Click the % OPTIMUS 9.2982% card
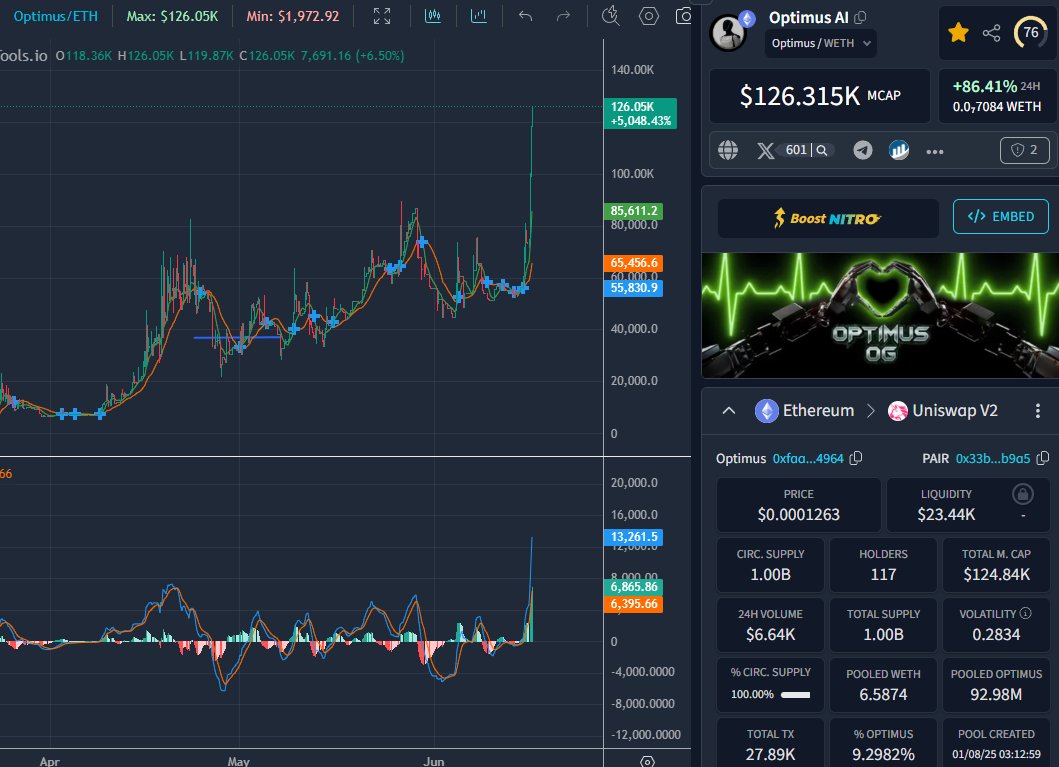The height and width of the screenshot is (767, 1059). (x=883, y=743)
